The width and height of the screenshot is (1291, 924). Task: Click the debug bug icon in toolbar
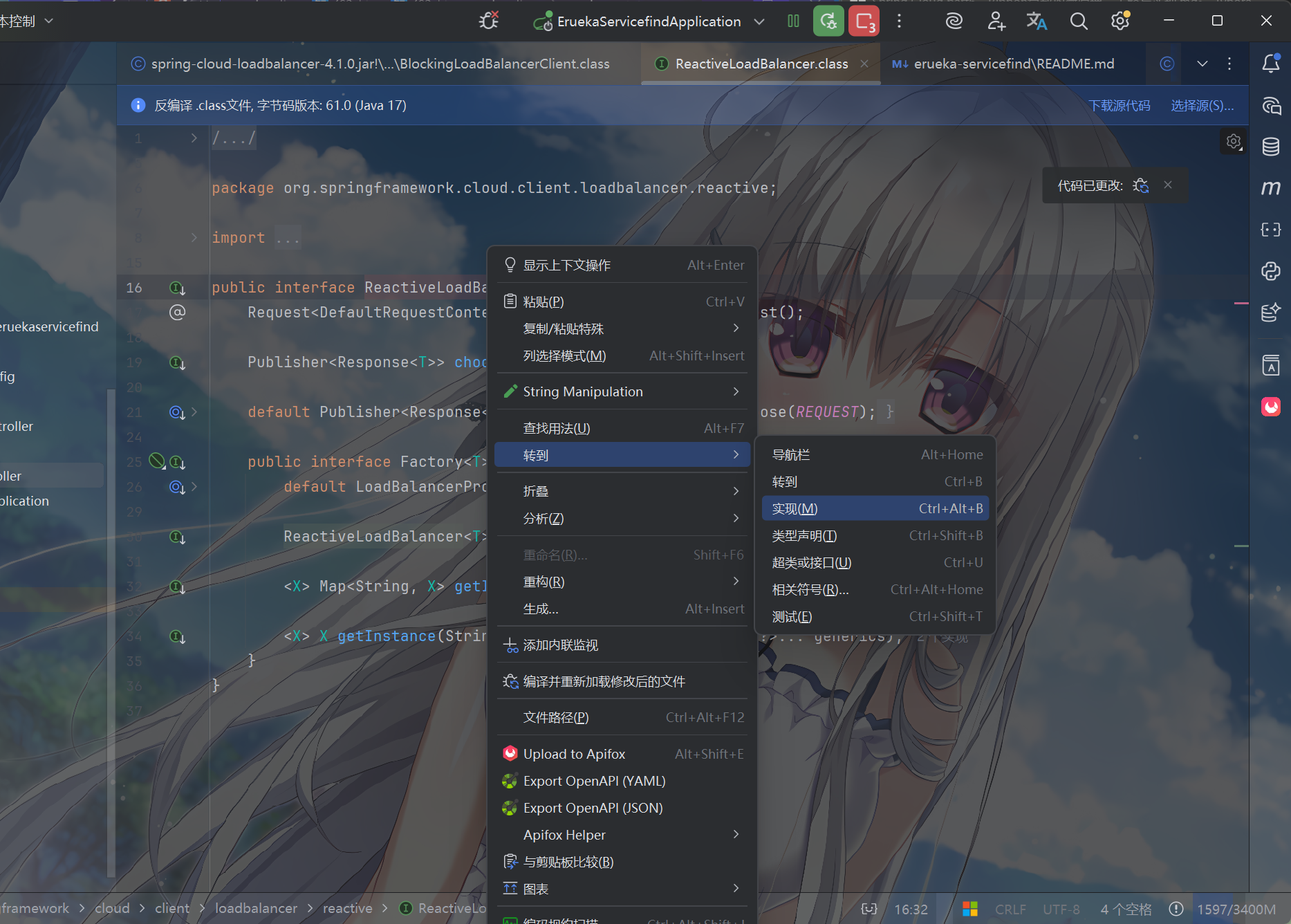pyautogui.click(x=488, y=21)
